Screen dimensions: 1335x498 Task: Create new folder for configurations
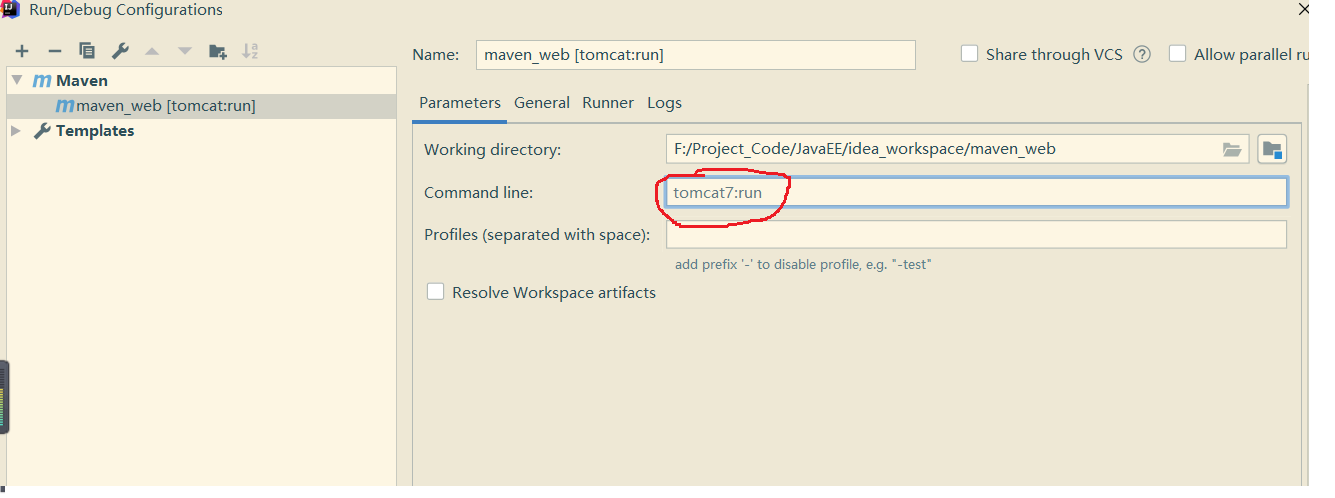[217, 51]
